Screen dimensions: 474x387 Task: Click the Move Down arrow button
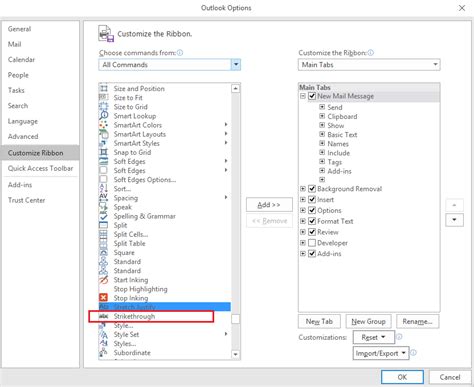click(454, 220)
